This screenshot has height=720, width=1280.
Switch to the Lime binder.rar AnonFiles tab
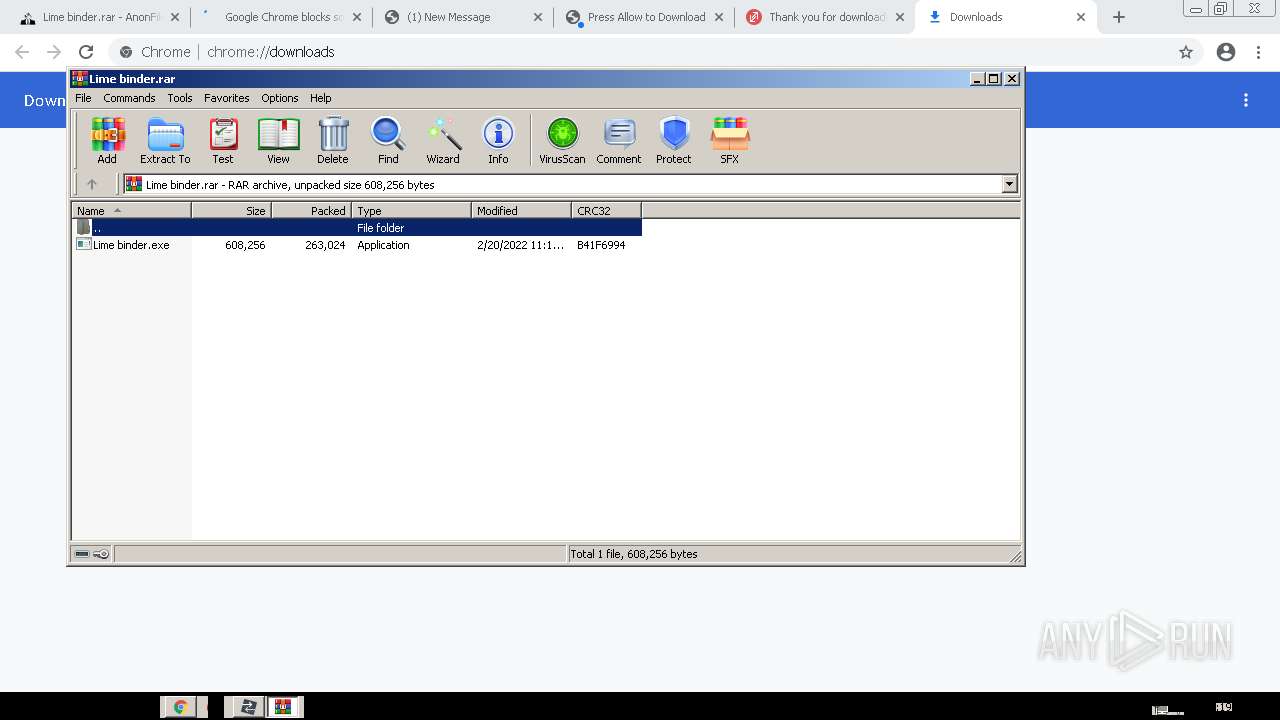[100, 17]
